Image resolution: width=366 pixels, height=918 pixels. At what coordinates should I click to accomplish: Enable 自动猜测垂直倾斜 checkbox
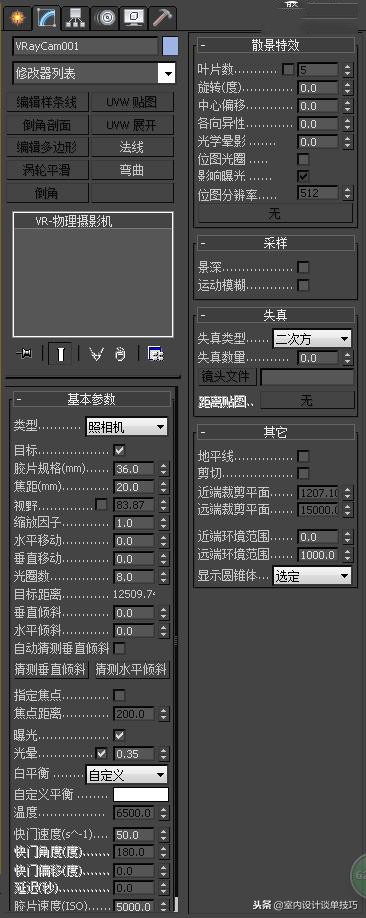(x=119, y=649)
